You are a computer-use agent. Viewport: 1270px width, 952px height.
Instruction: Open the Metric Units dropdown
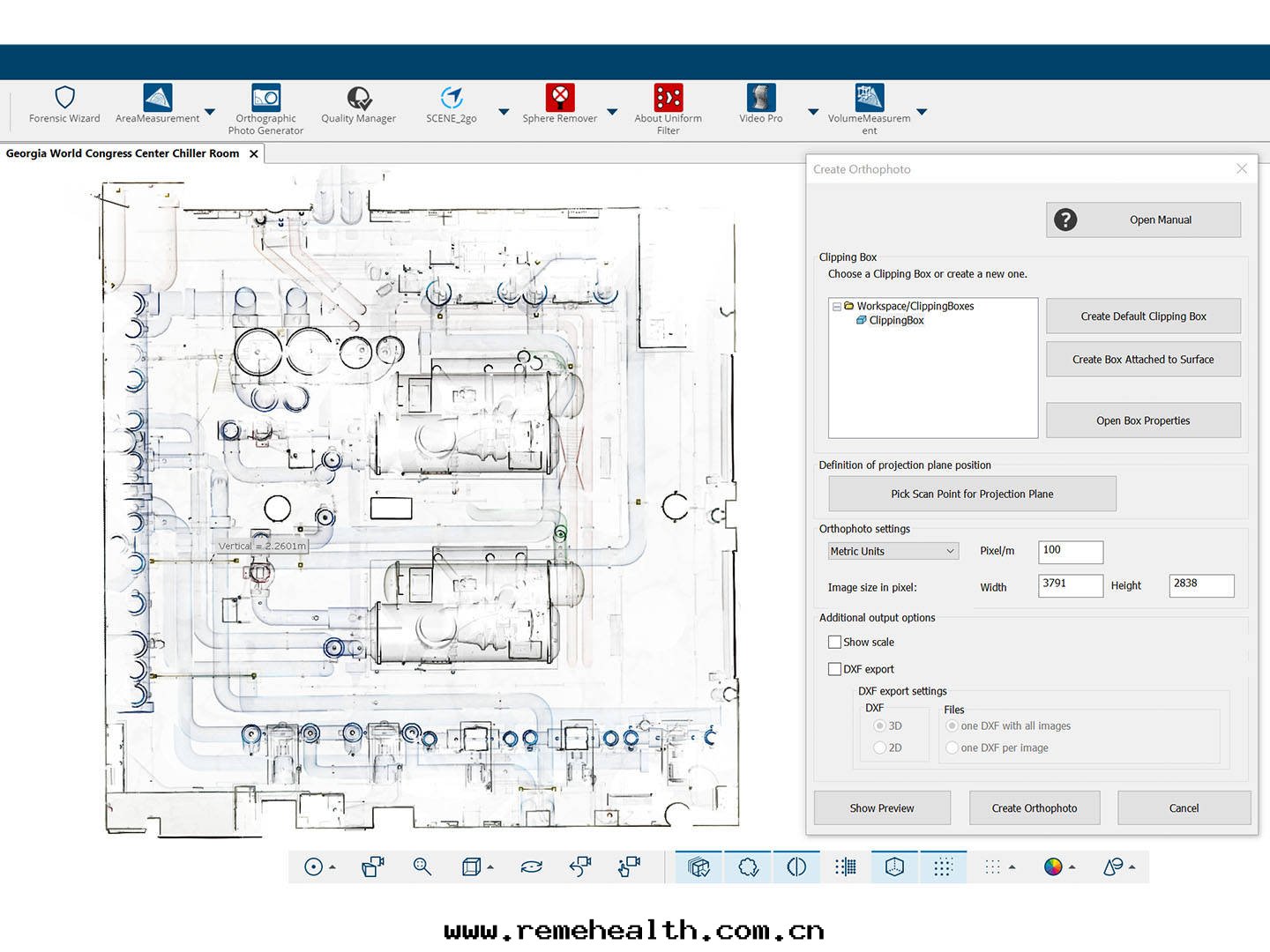tap(893, 551)
